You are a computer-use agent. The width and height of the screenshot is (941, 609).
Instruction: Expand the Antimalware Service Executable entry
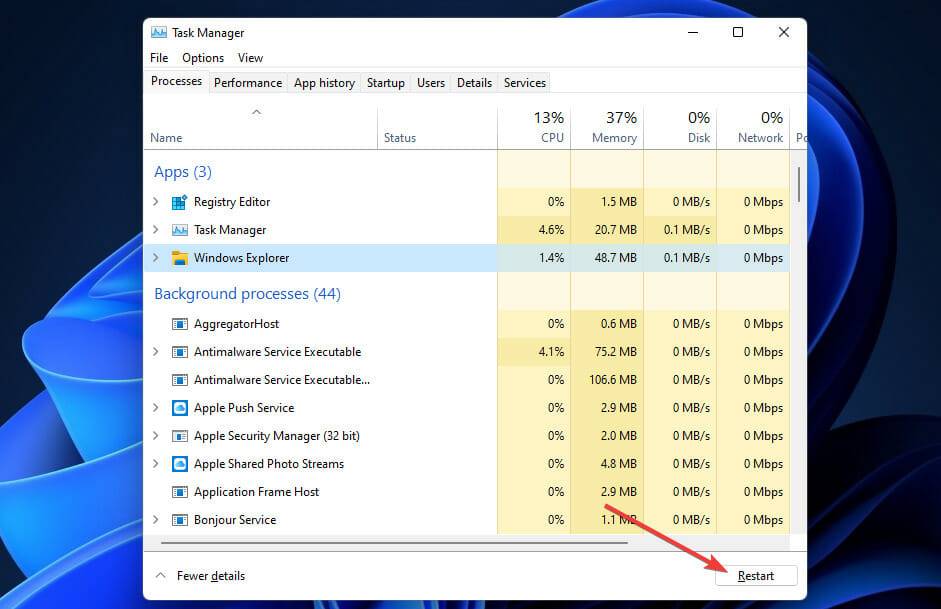[x=156, y=352]
